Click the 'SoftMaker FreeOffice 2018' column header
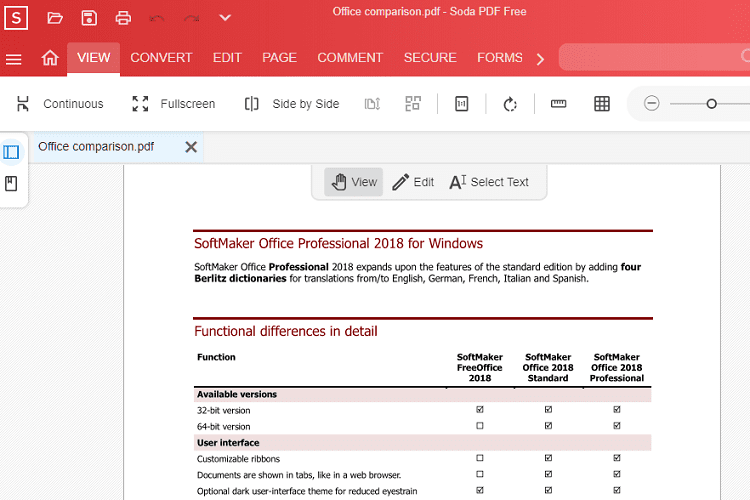 479,367
